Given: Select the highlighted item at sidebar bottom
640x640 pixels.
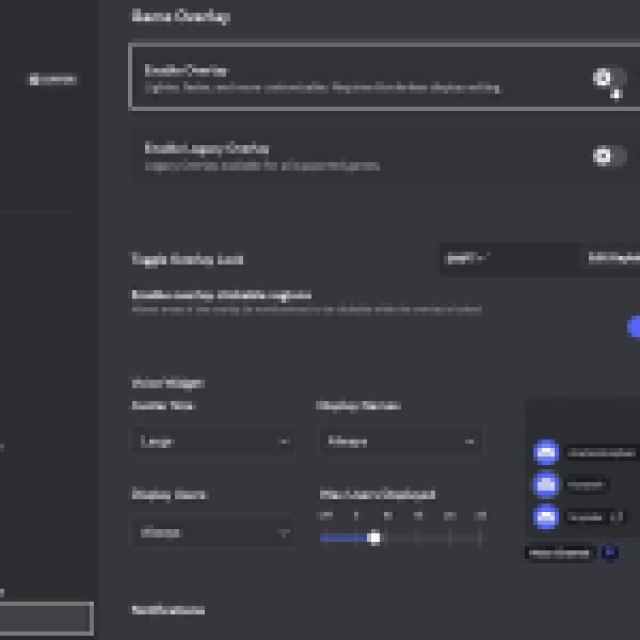Looking at the screenshot, I should (x=47, y=618).
